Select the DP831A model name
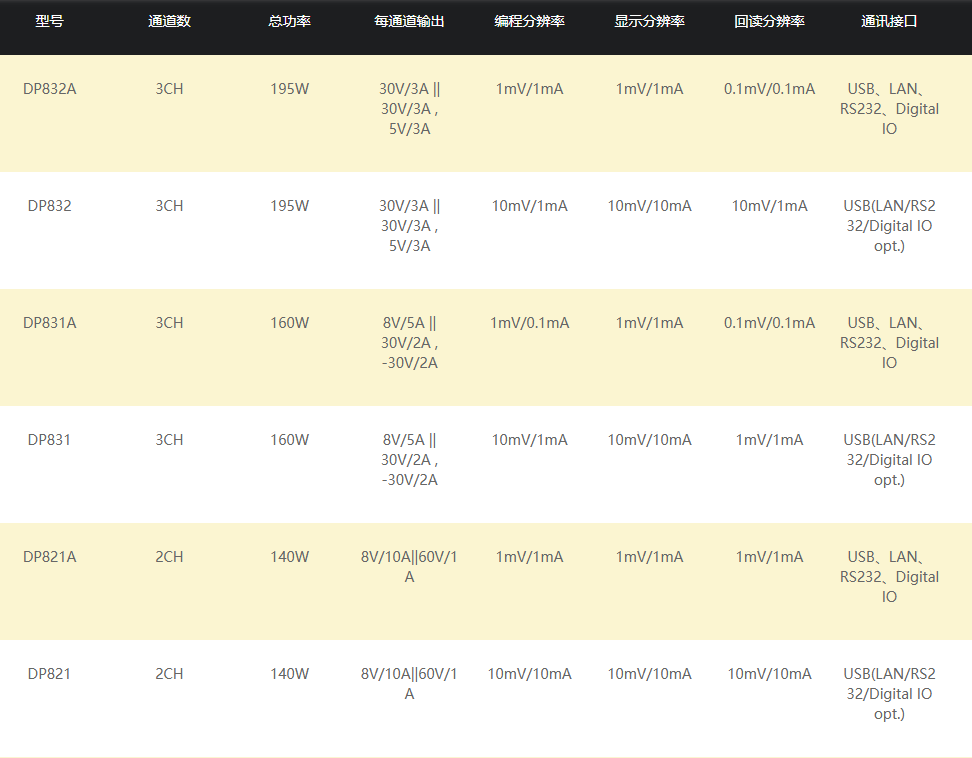Screen dimensions: 972x758 pos(50,323)
